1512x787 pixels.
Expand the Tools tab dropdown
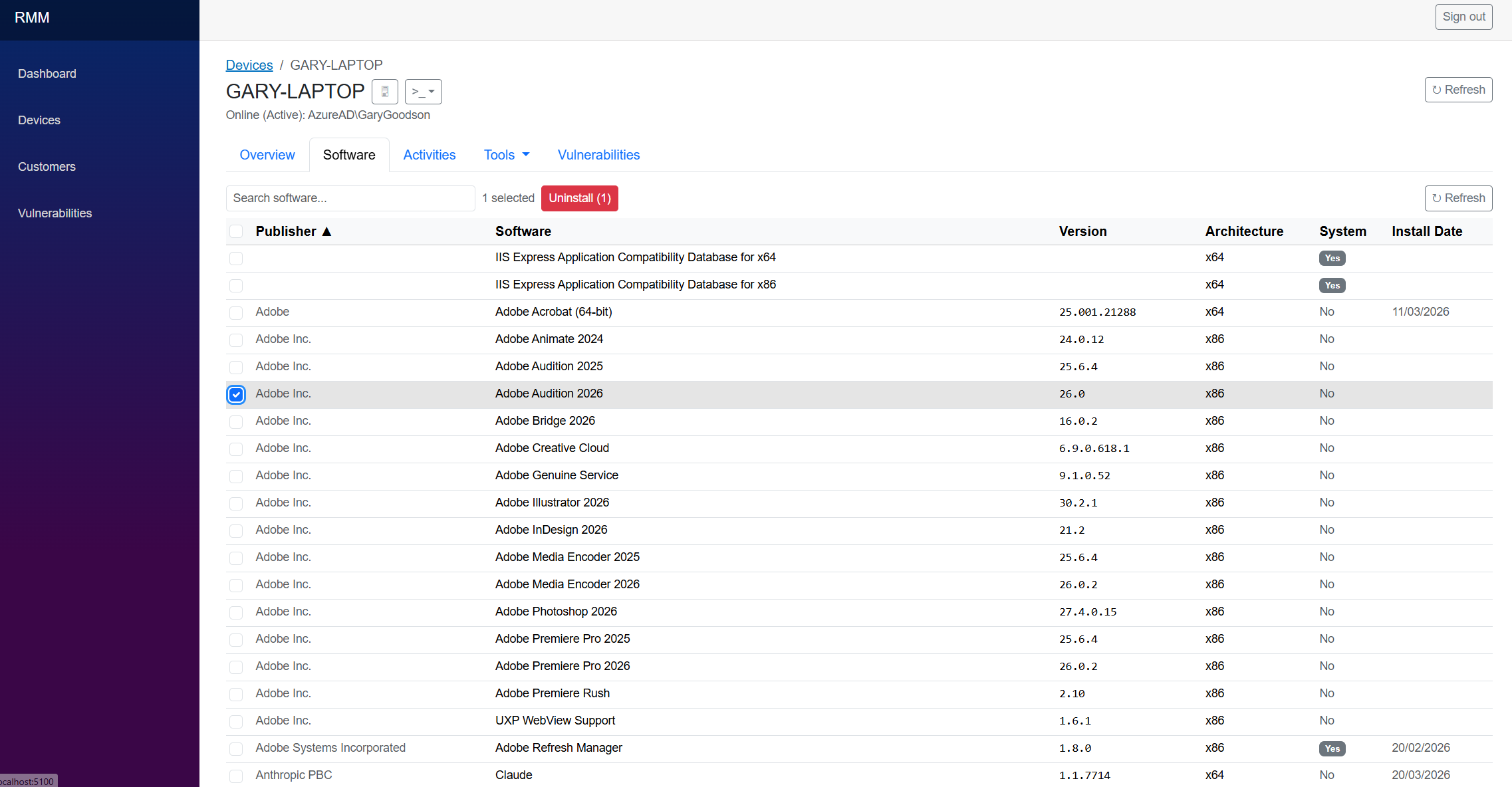point(506,154)
